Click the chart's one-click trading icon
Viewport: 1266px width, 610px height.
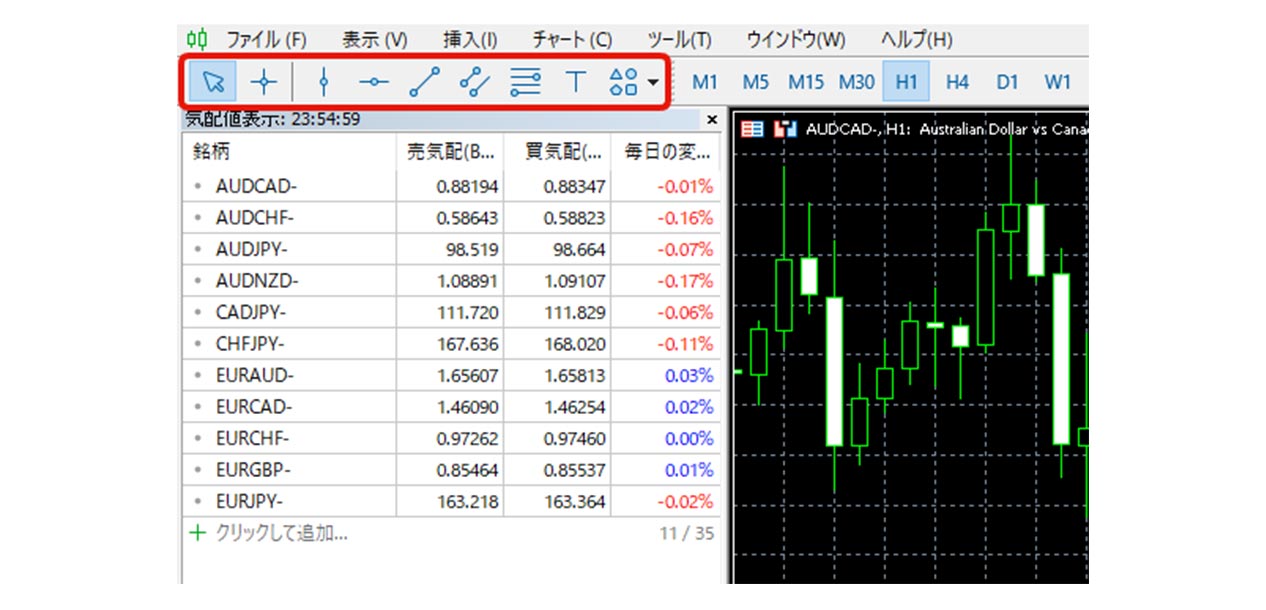point(786,129)
